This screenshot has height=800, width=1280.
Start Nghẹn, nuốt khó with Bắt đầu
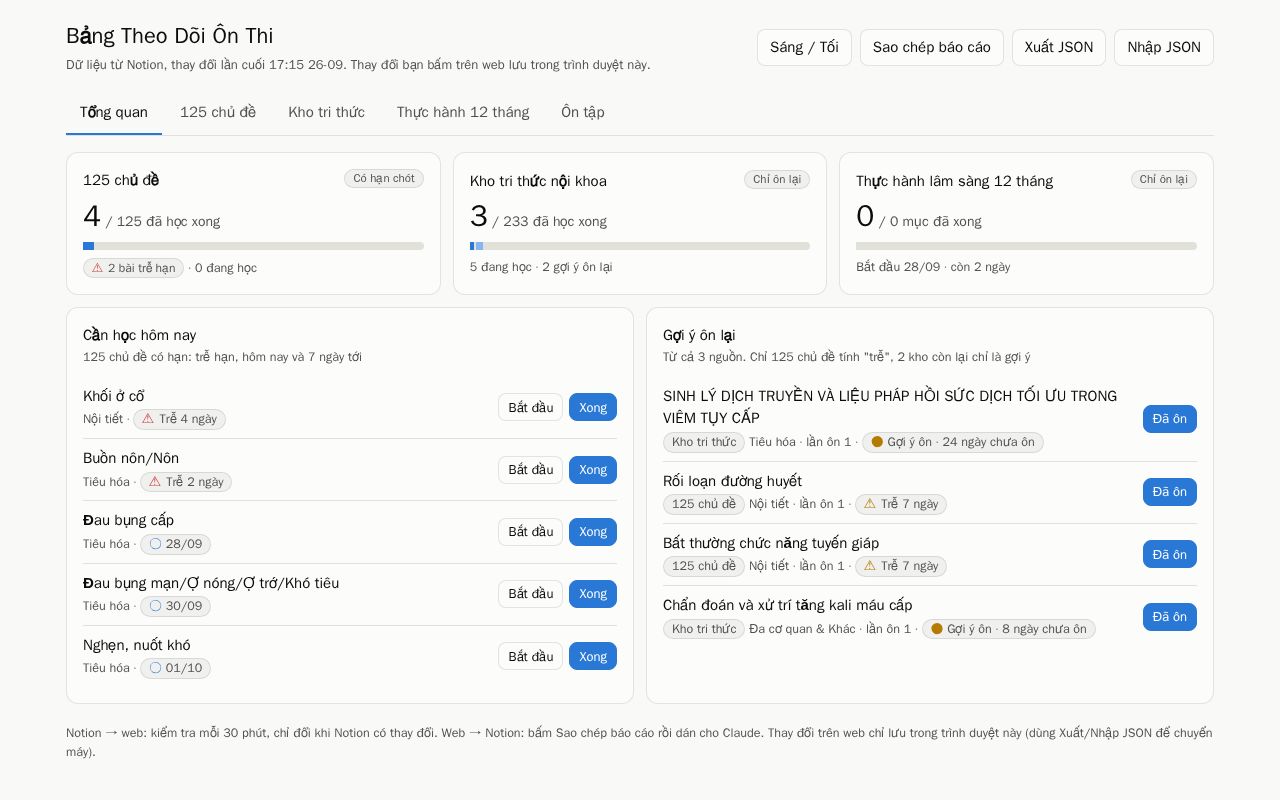point(530,656)
